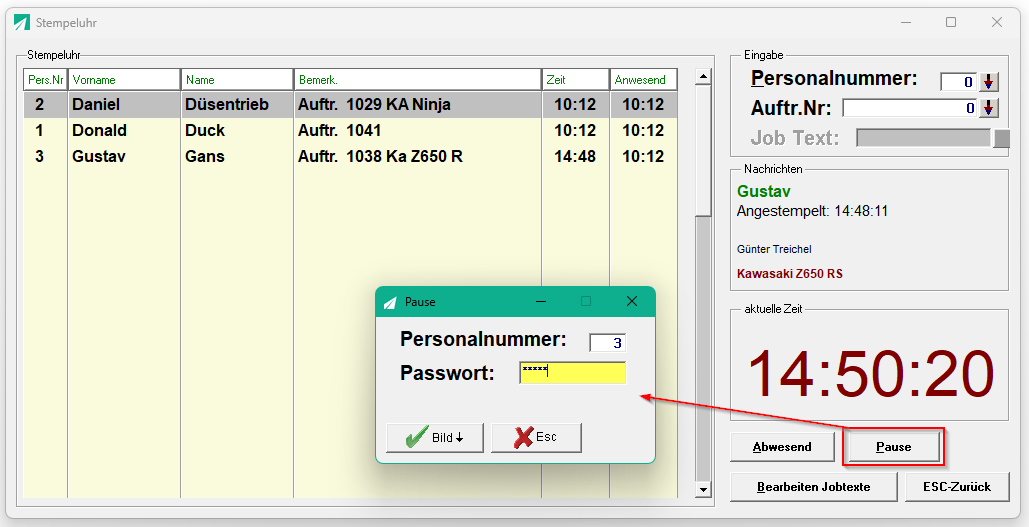Click Auftr. 1041 remark
The height and width of the screenshot is (527, 1029).
pos(339,131)
